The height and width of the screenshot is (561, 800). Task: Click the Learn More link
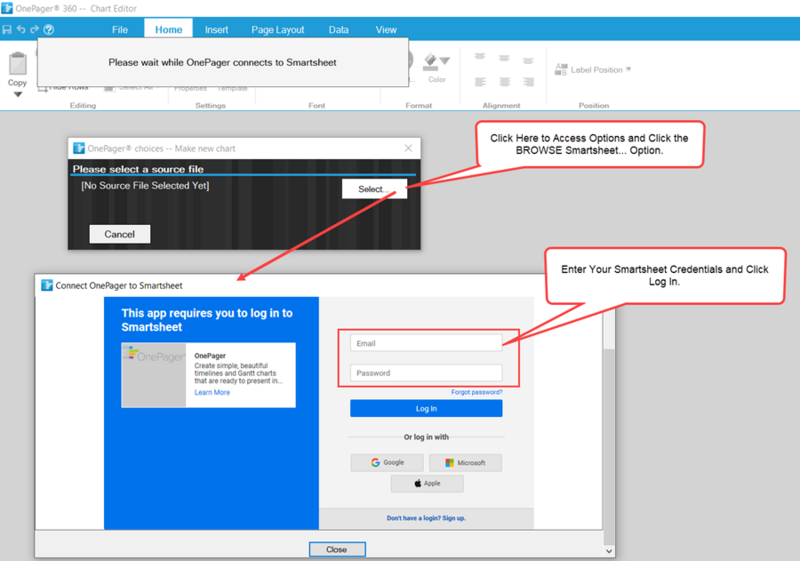pos(212,392)
